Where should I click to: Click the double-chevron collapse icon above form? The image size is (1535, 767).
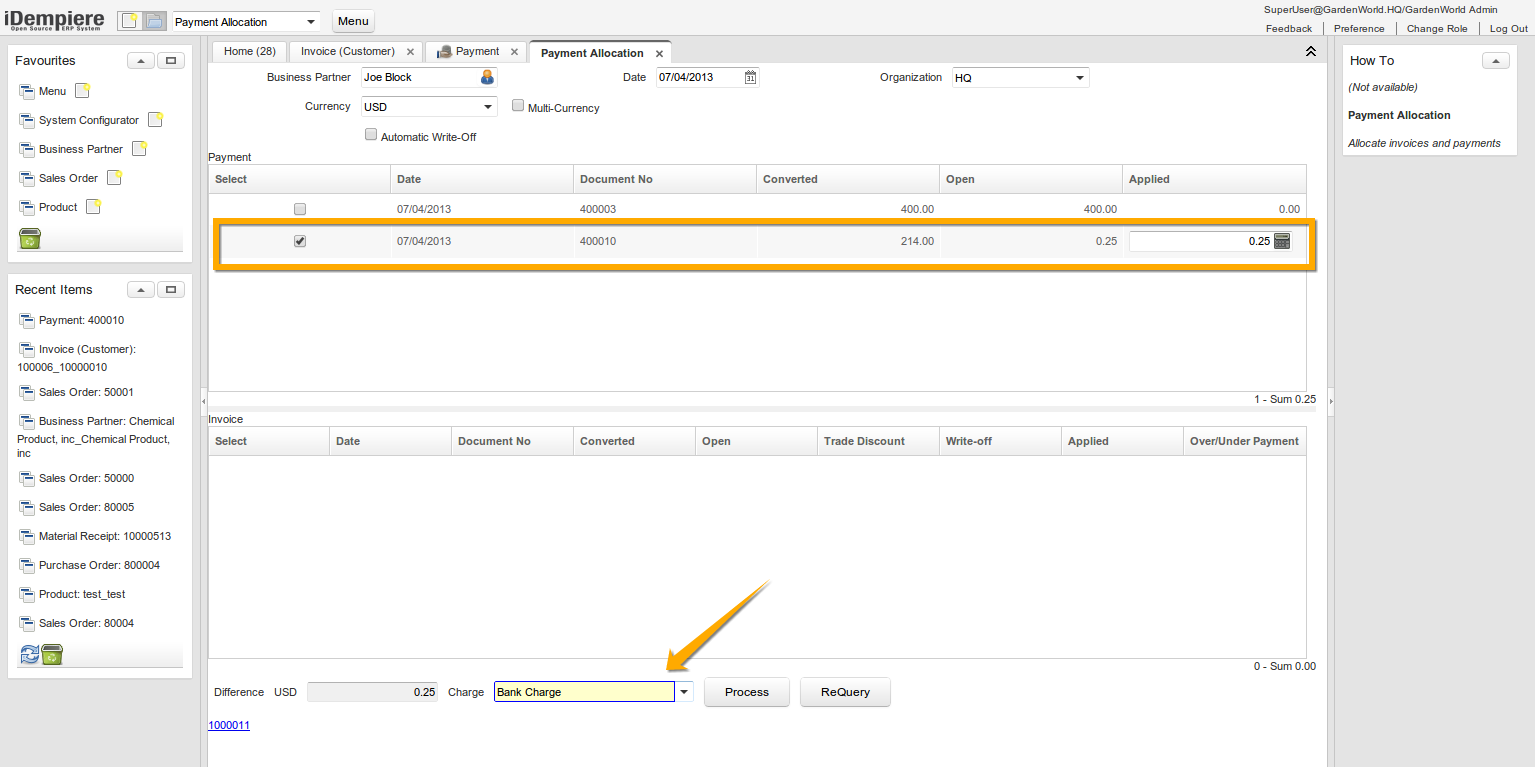click(x=1310, y=51)
